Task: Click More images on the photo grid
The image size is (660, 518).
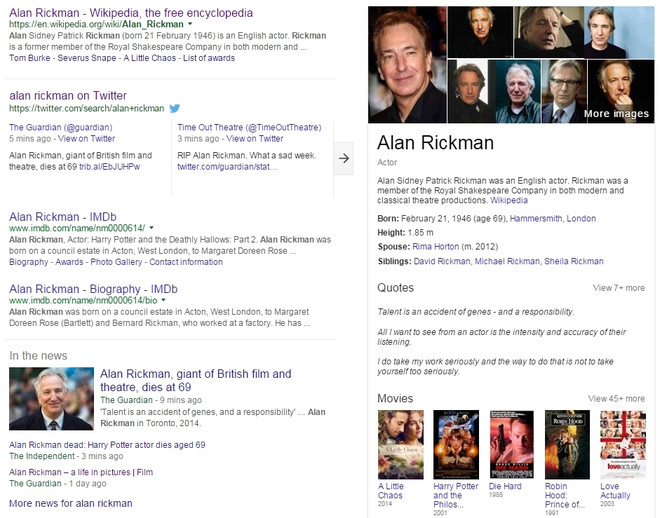Action: (616, 114)
